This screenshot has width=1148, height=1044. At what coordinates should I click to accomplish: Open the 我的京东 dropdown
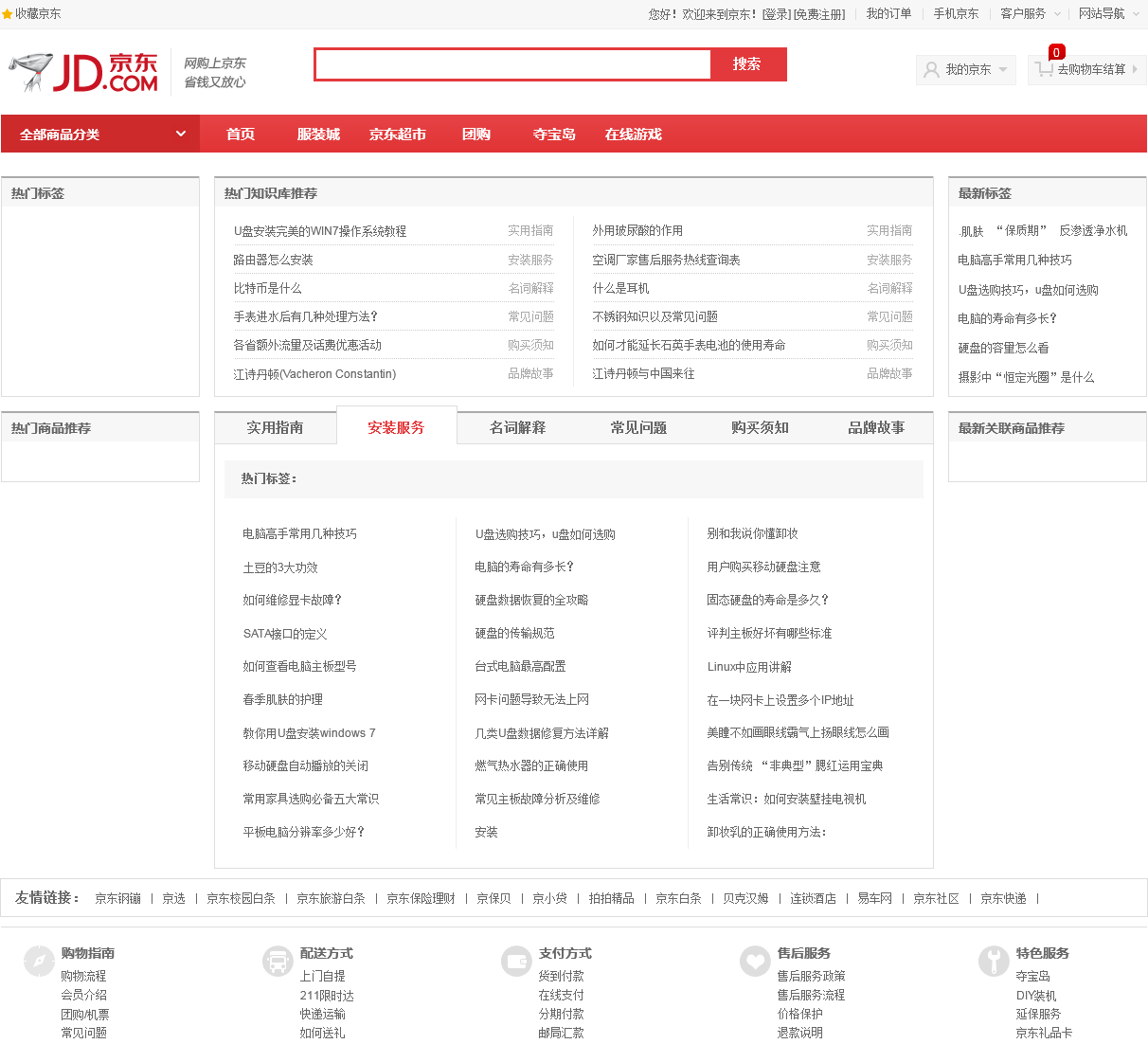point(966,69)
